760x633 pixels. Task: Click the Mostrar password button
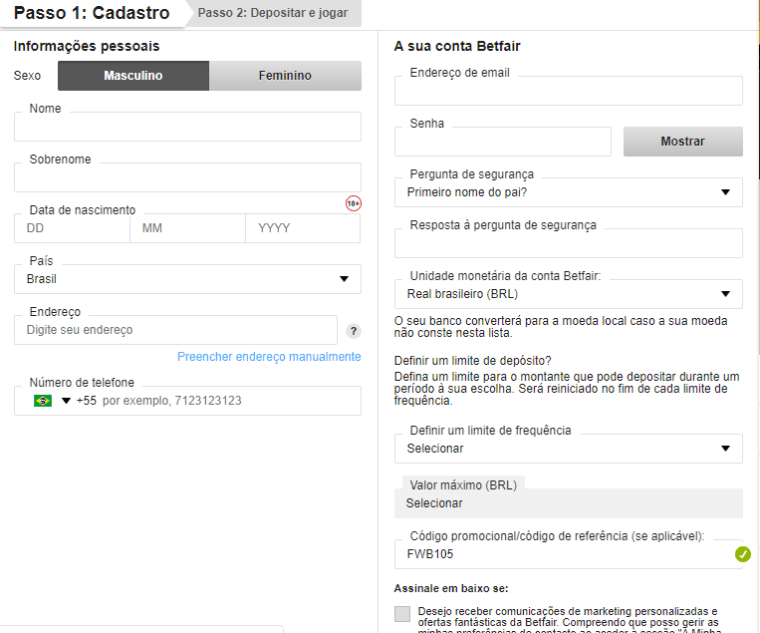(683, 142)
